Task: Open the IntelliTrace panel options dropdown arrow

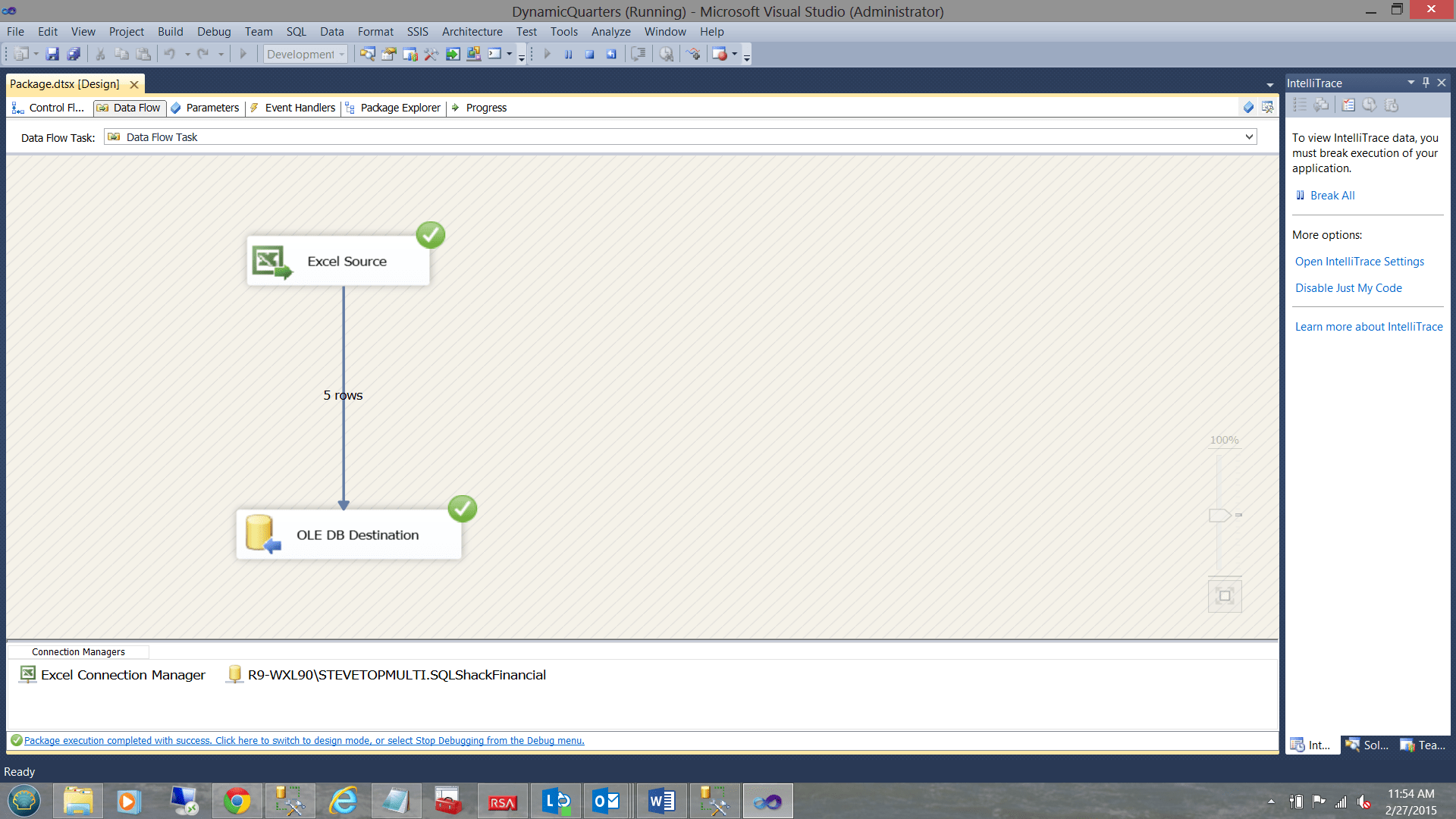Action: (1411, 83)
